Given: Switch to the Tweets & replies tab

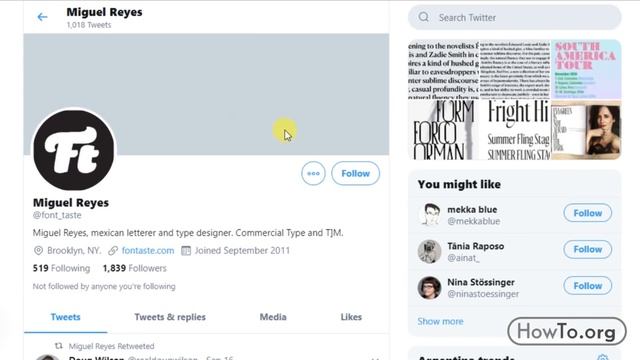Looking at the screenshot, I should point(170,317).
